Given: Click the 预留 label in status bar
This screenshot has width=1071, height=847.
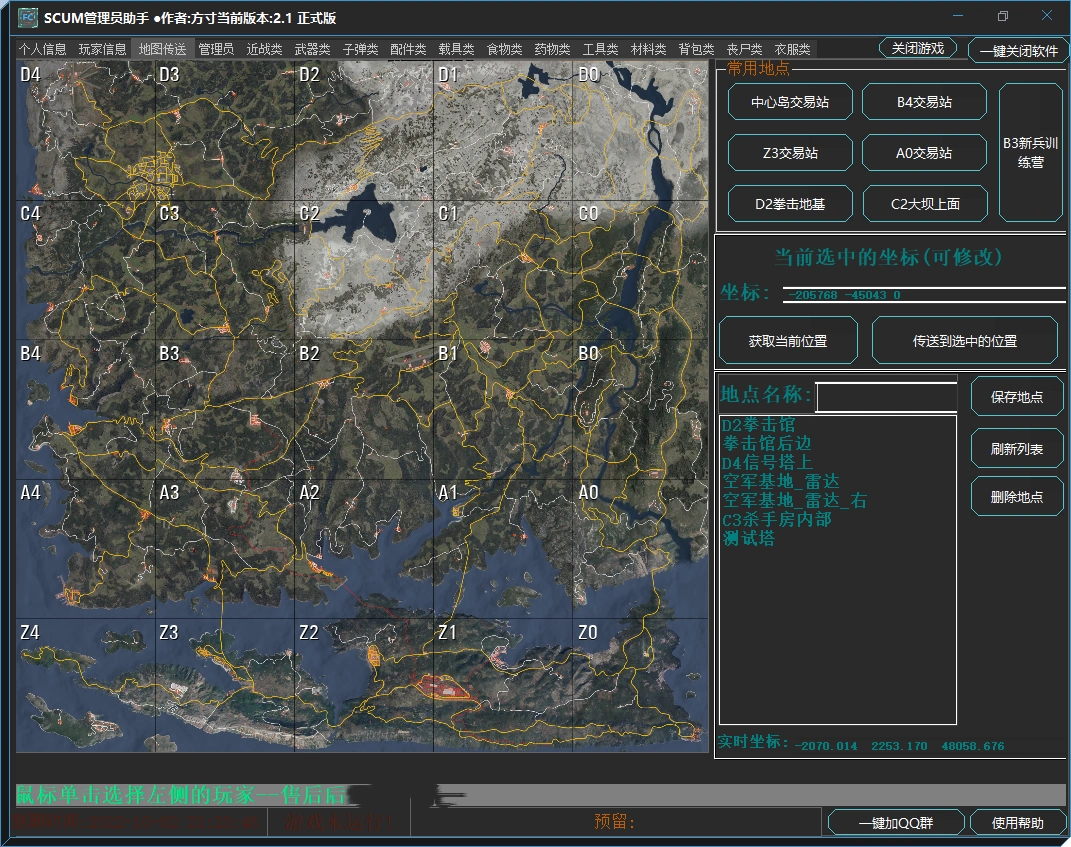Looking at the screenshot, I should pyautogui.click(x=614, y=821).
